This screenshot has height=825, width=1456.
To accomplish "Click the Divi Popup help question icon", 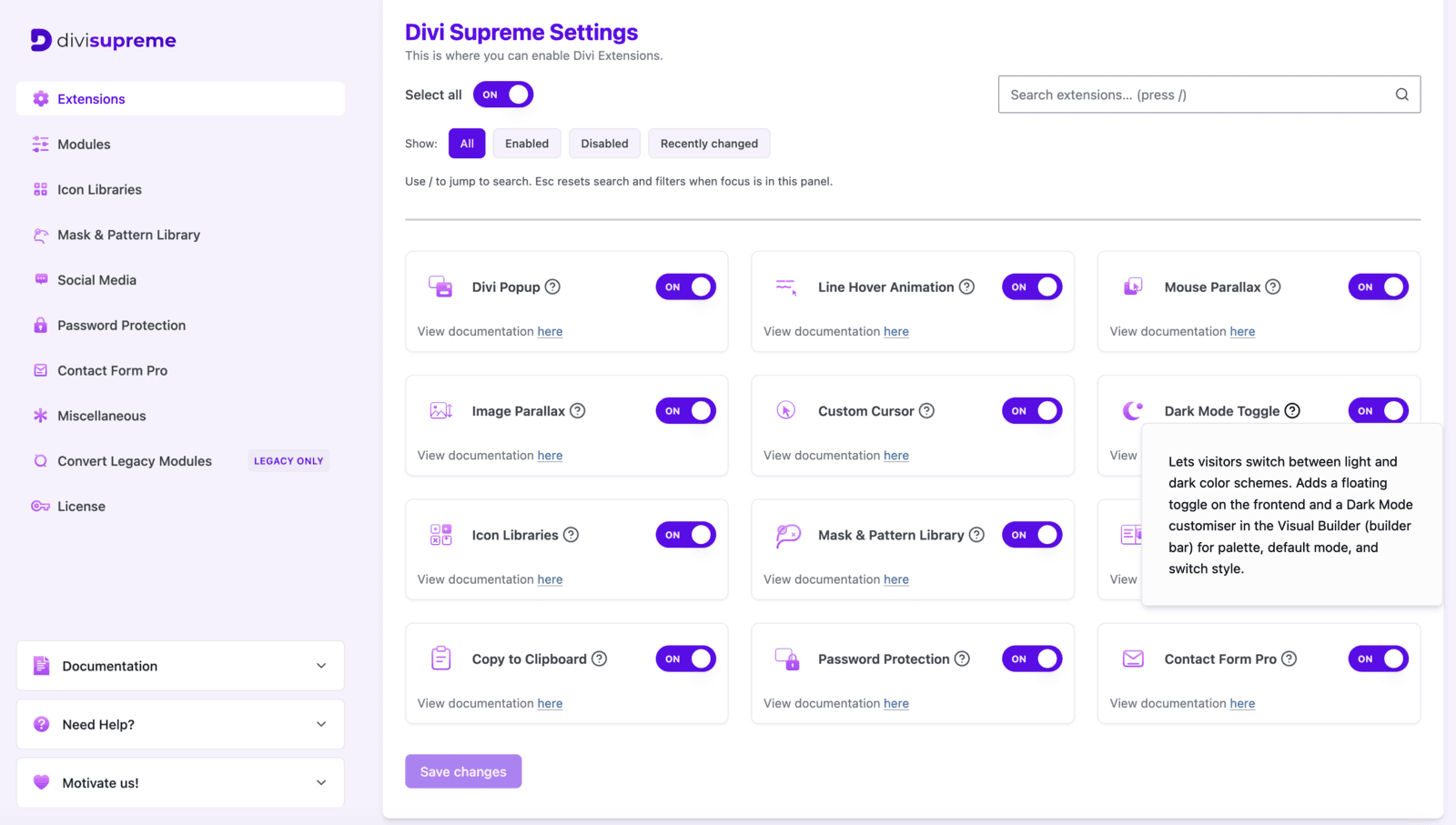I will point(552,287).
